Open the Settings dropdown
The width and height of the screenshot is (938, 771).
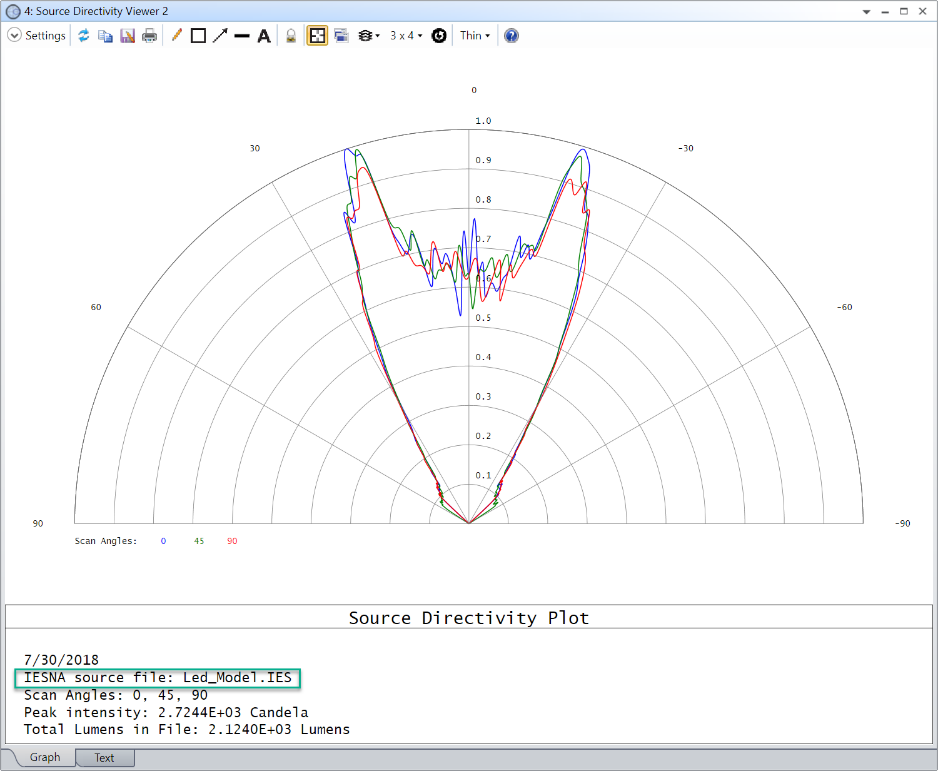click(x=36, y=35)
